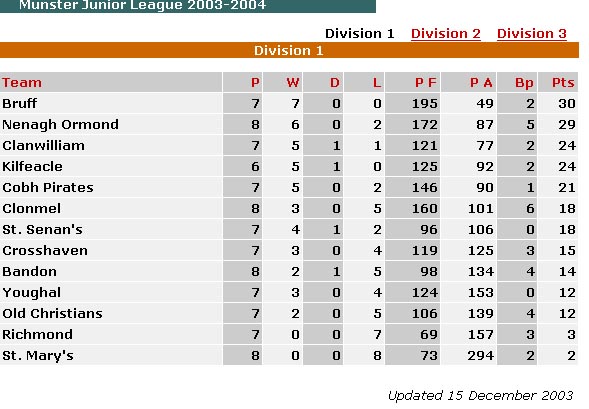
Task: Select the Nenagh Ormond team name
Action: tap(60, 125)
